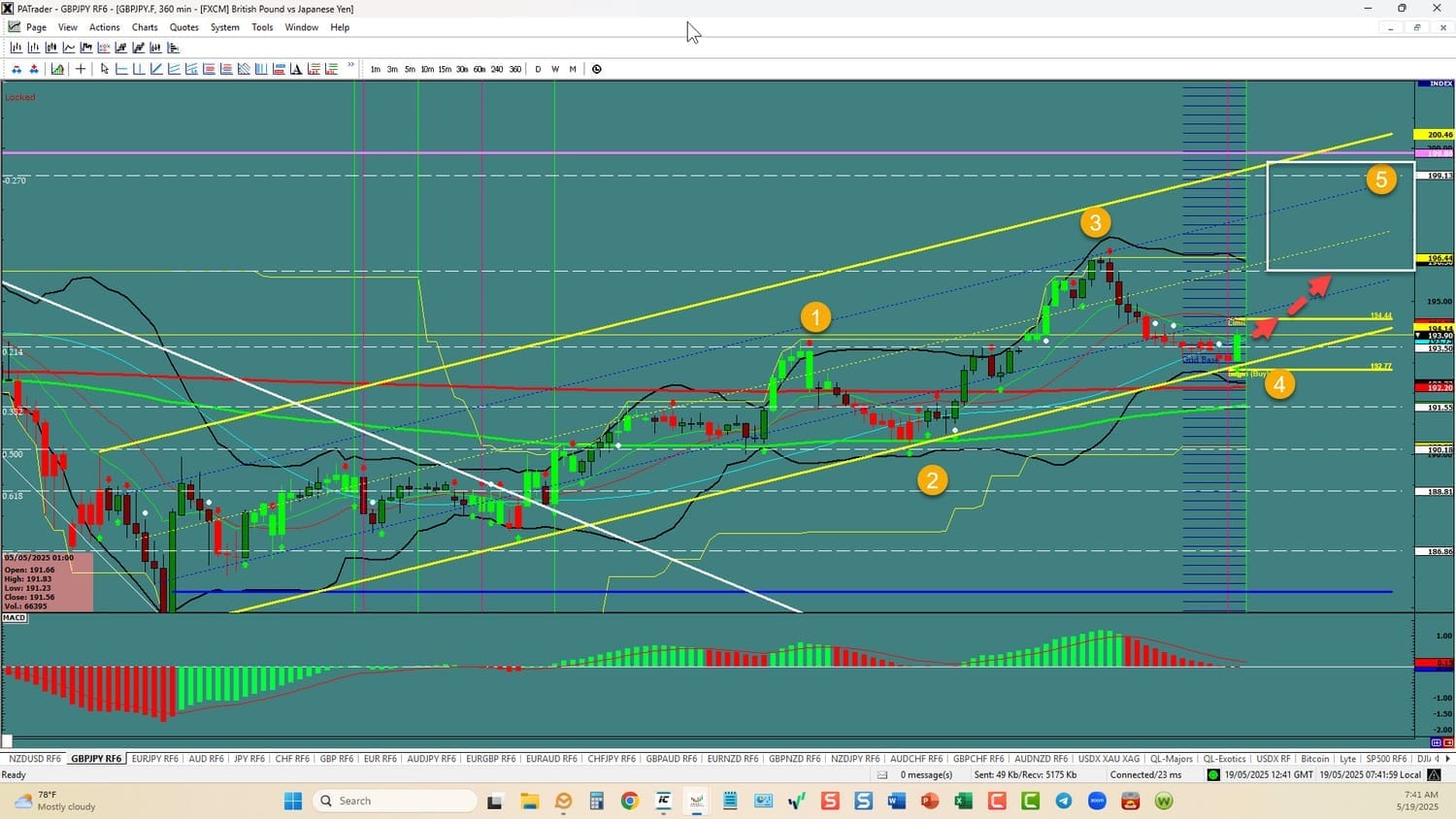Click the clock session timer icon
This screenshot has width=1456, height=819.
(597, 69)
